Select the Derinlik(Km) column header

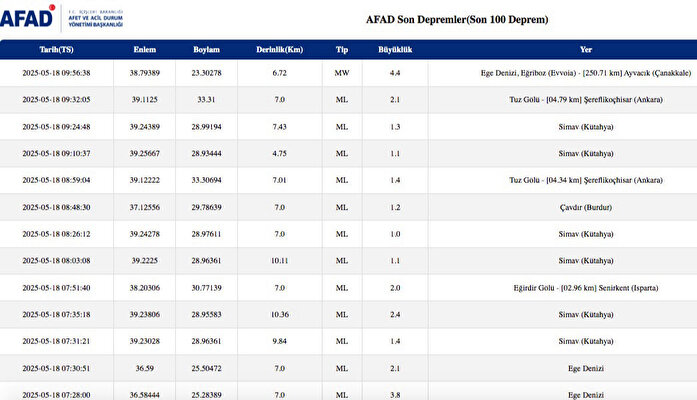(280, 50)
